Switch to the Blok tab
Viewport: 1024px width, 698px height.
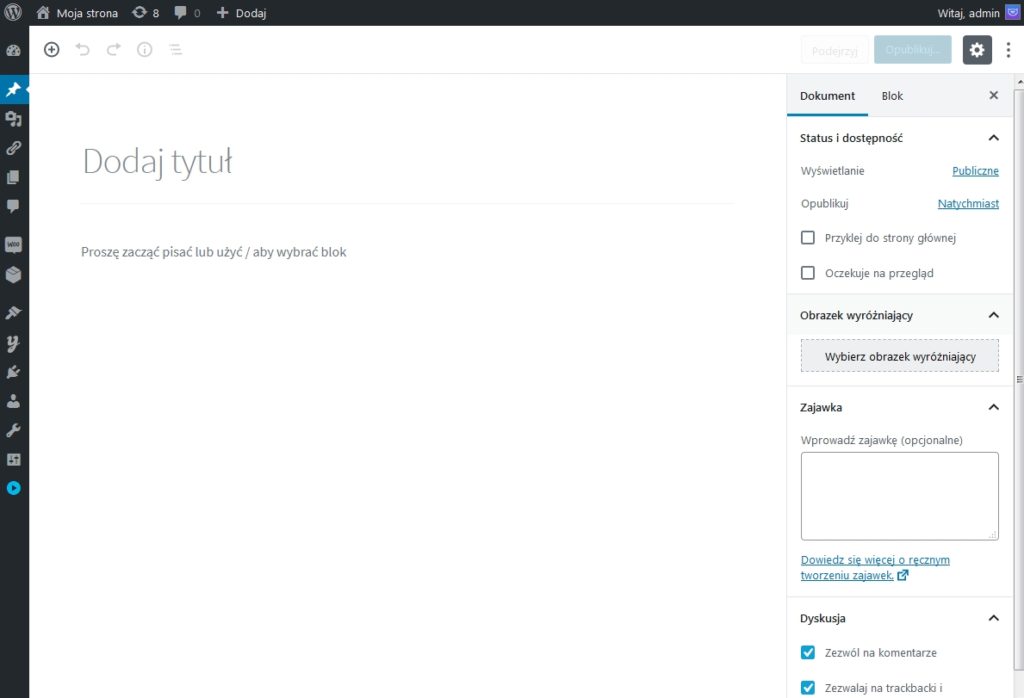pyautogui.click(x=892, y=96)
